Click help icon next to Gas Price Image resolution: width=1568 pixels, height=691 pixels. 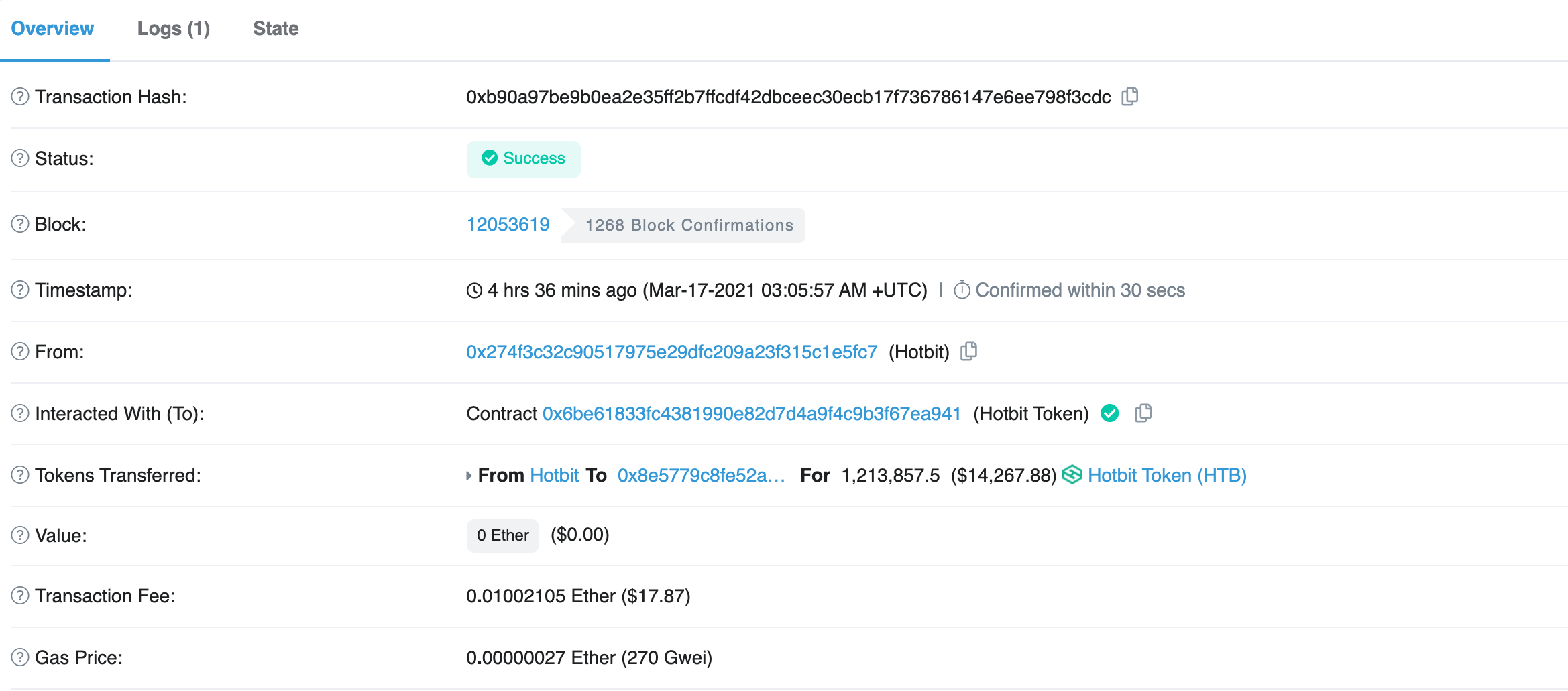click(20, 657)
